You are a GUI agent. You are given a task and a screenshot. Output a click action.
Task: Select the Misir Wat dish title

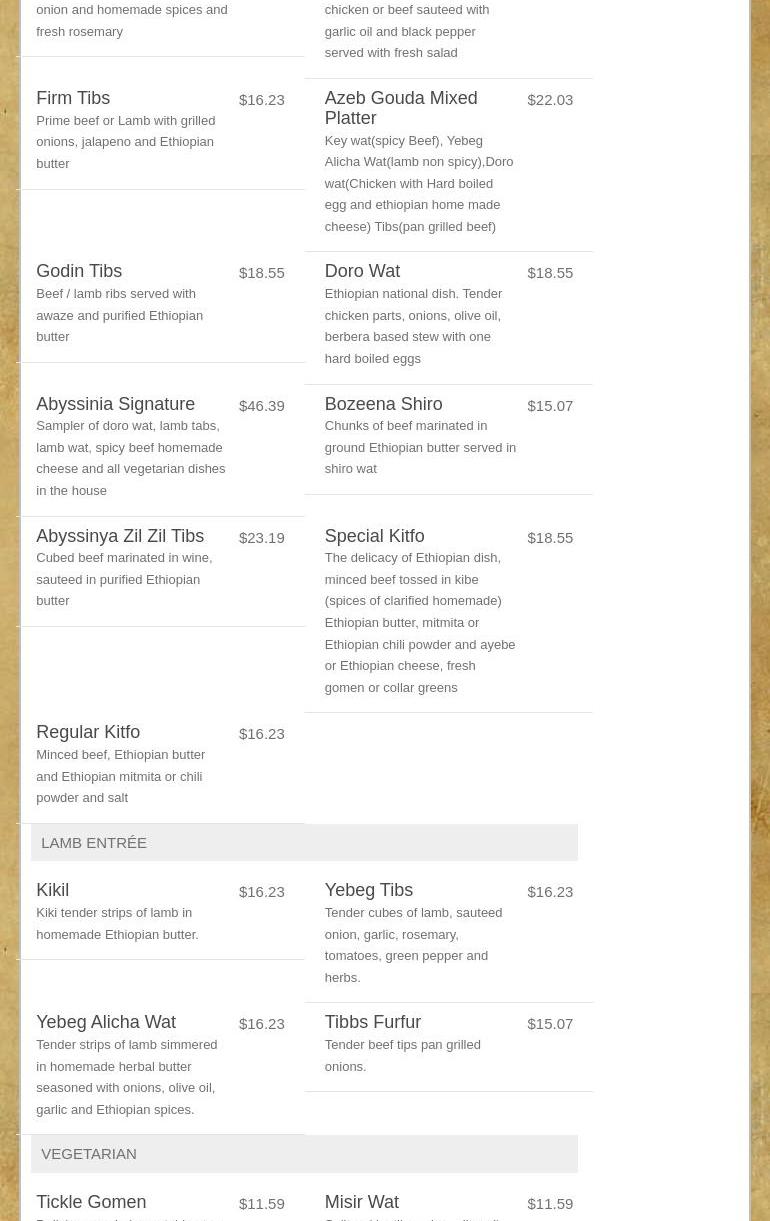pyautogui.click(x=361, y=1202)
